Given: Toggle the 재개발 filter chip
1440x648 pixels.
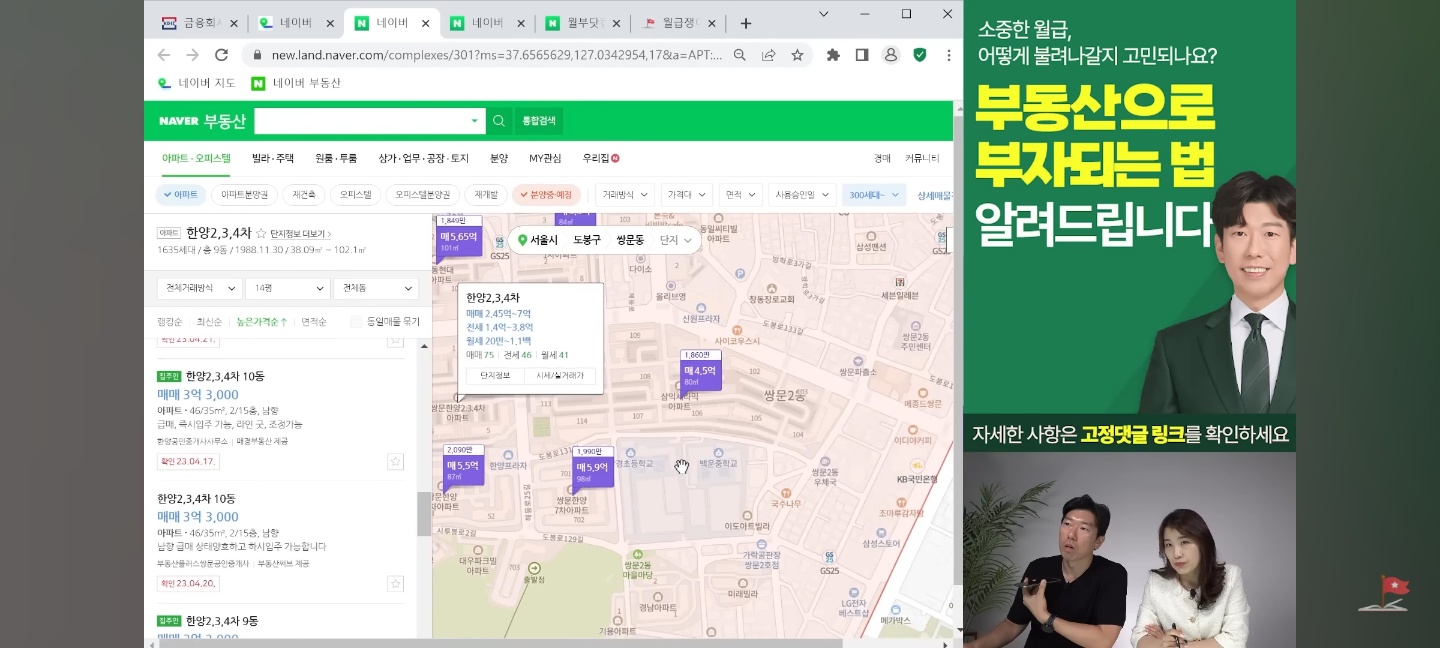Looking at the screenshot, I should (486, 195).
